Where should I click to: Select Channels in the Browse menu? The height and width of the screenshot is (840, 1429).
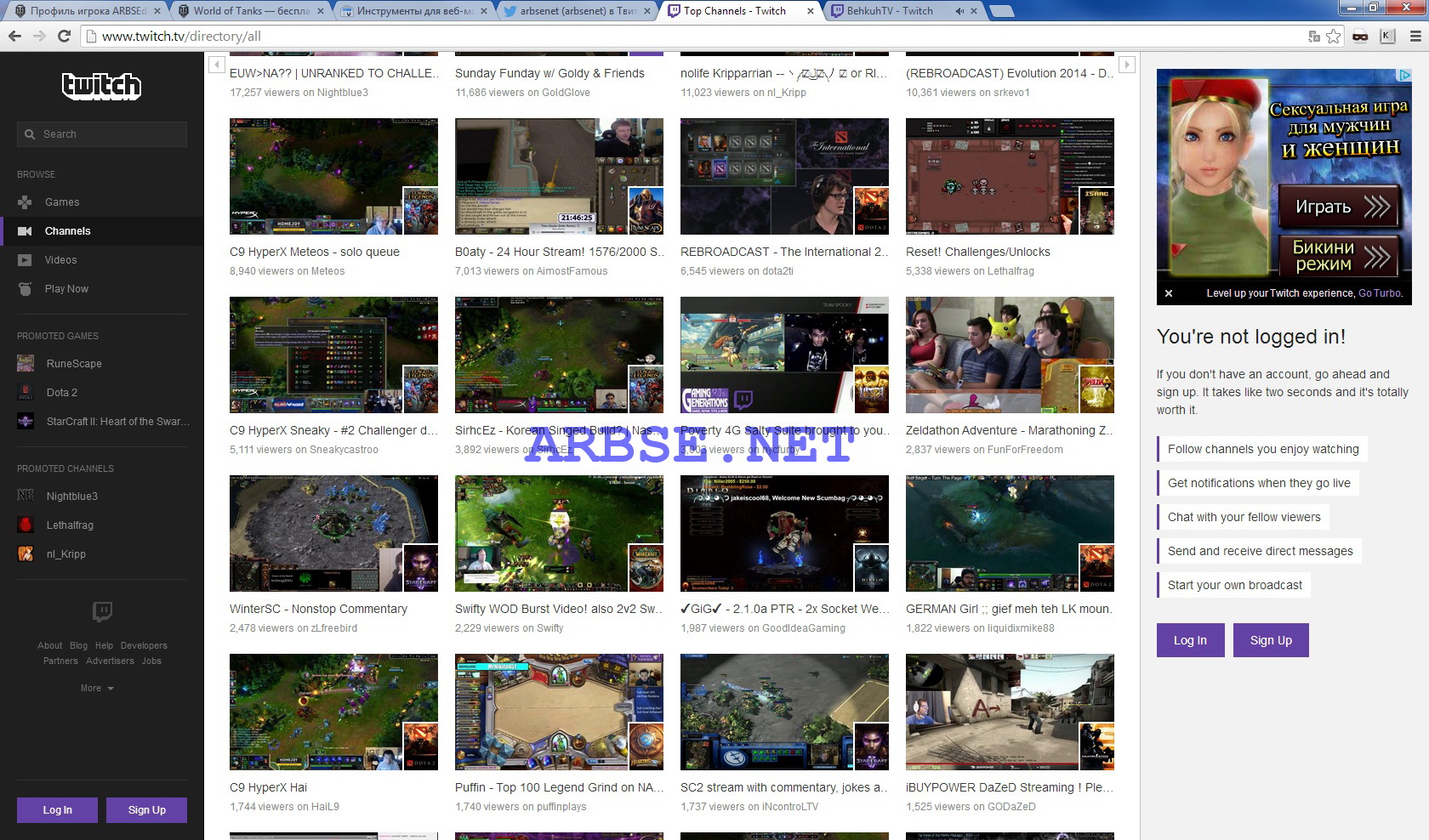[102, 231]
